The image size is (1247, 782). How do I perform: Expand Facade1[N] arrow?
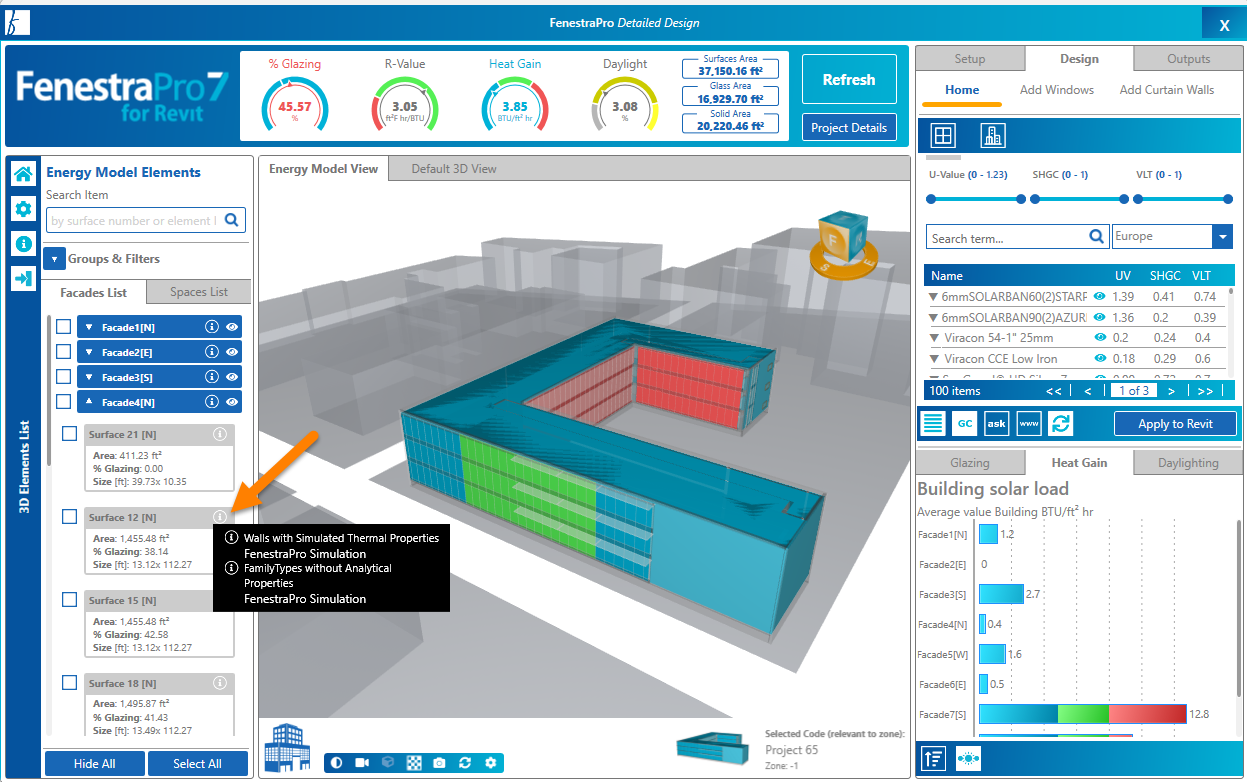[89, 327]
